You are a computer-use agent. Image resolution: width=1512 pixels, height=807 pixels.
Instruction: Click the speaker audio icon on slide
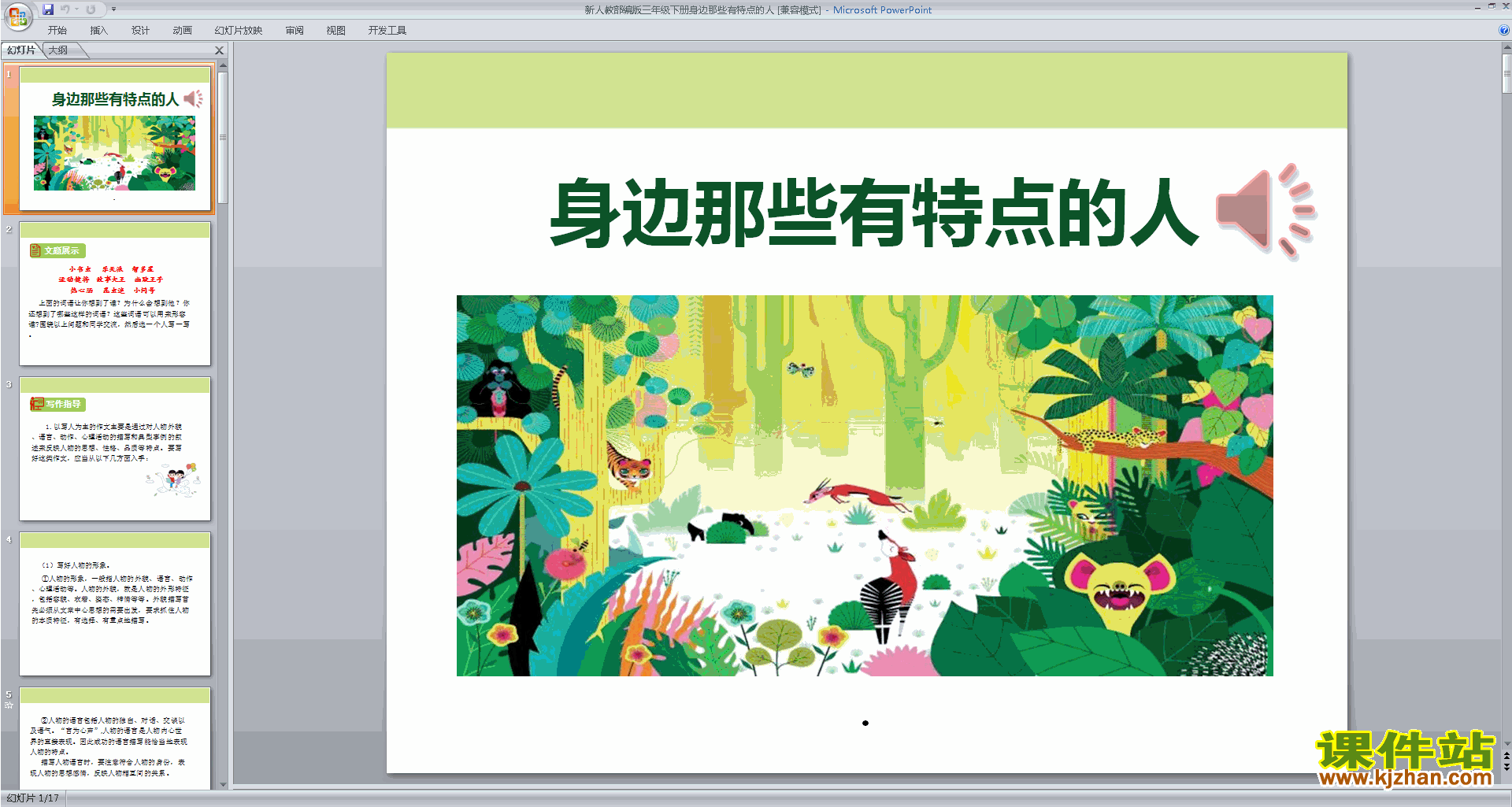1265,212
